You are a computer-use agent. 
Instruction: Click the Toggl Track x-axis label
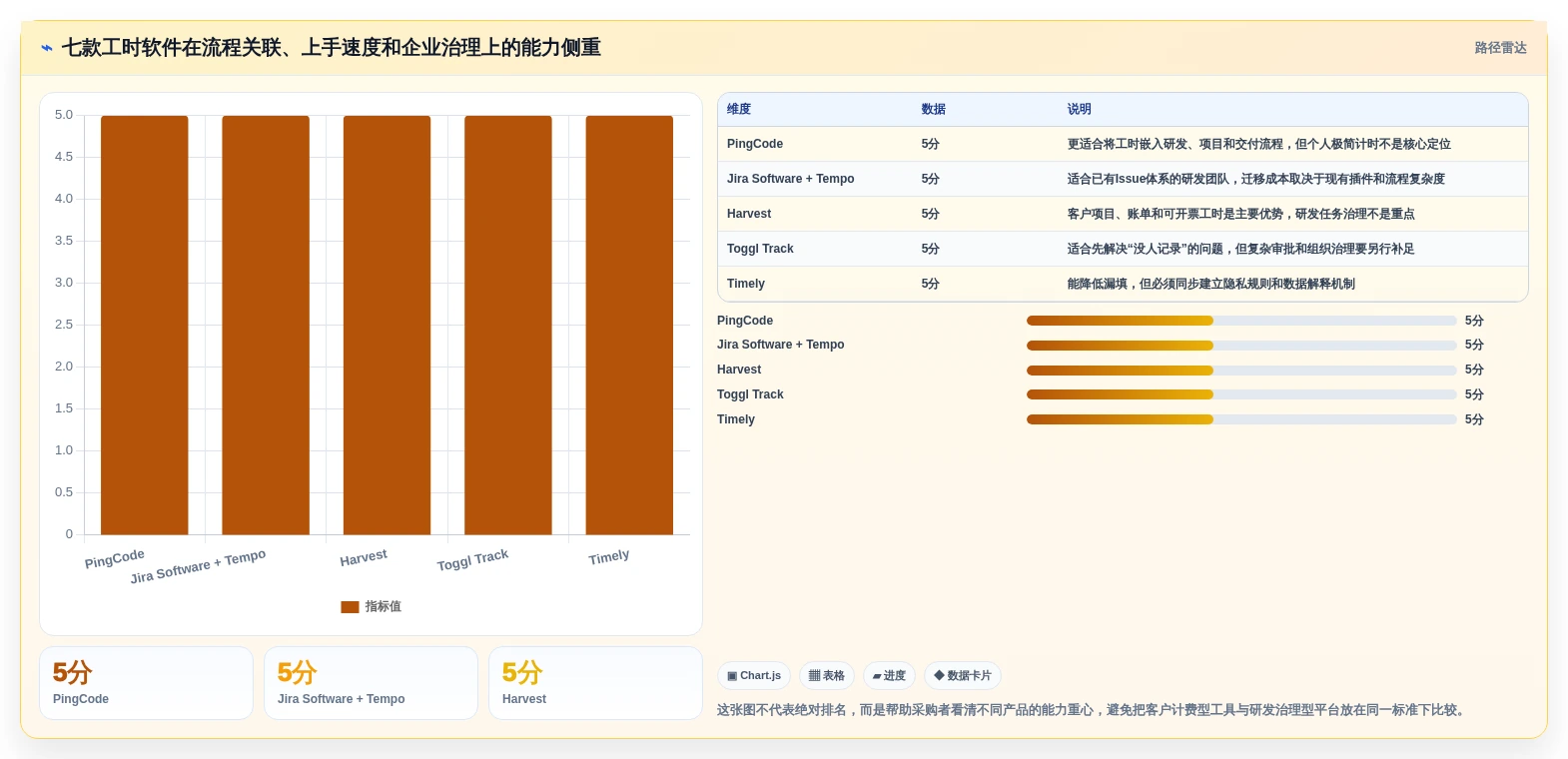472,560
